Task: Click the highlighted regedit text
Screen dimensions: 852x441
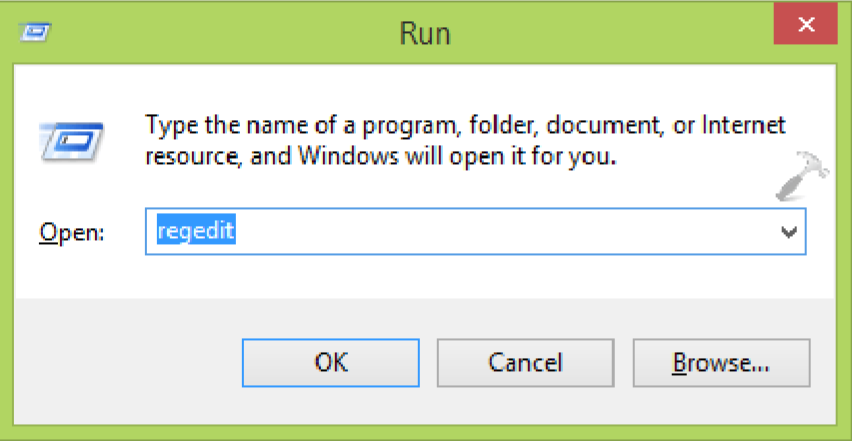Action: pyautogui.click(x=196, y=230)
